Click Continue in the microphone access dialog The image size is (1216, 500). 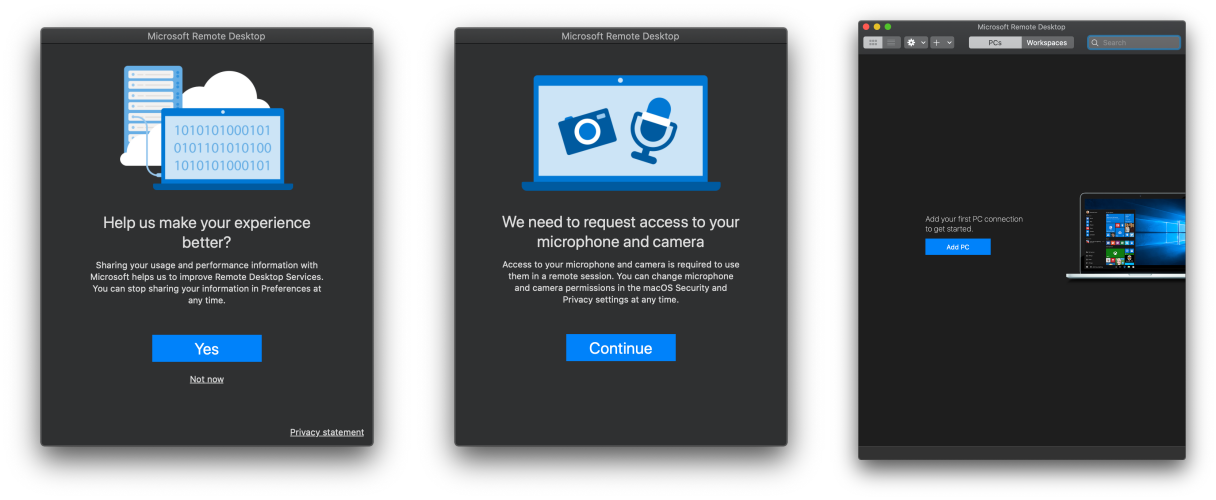point(620,348)
